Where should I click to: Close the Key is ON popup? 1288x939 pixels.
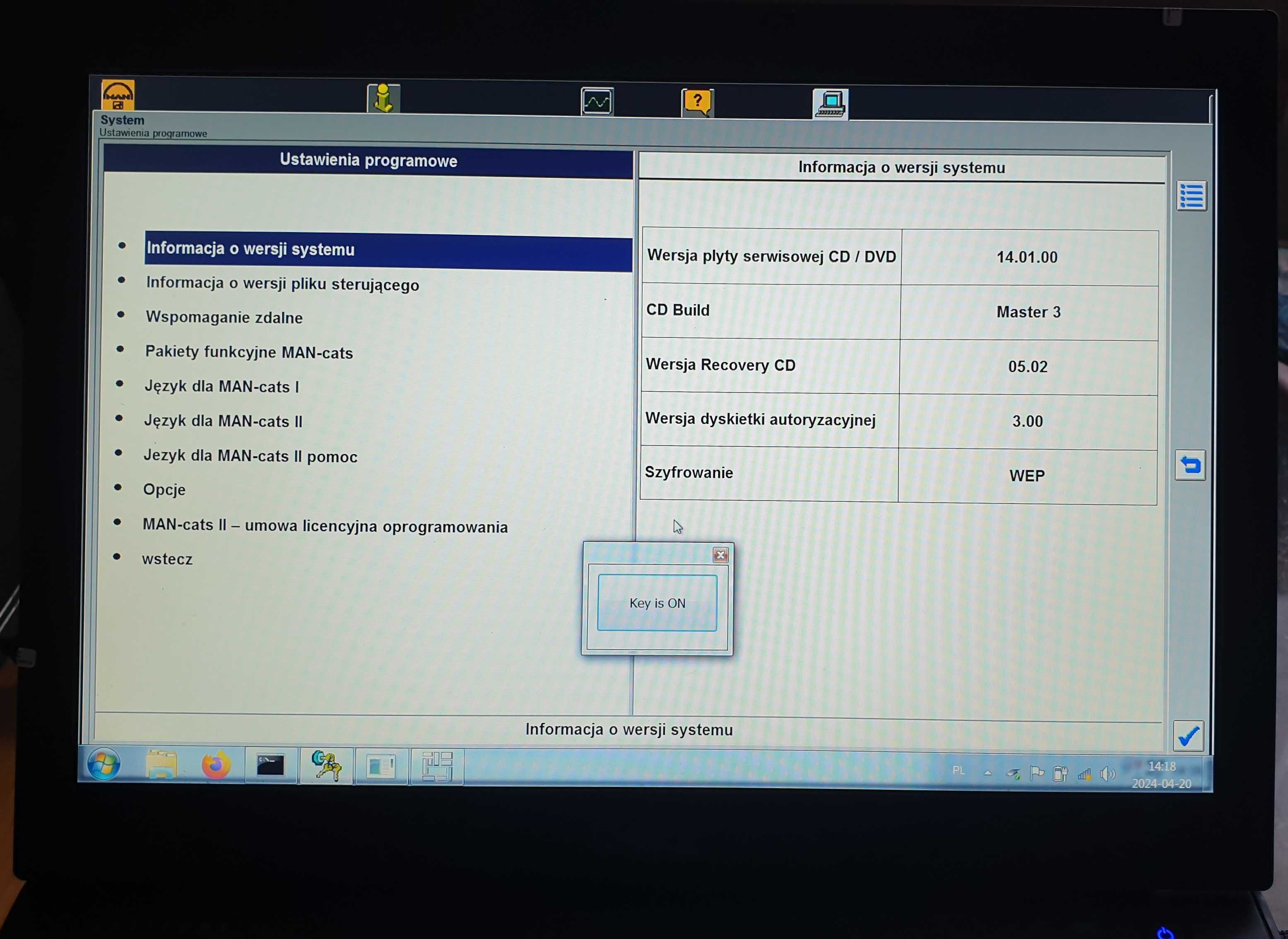[x=721, y=555]
